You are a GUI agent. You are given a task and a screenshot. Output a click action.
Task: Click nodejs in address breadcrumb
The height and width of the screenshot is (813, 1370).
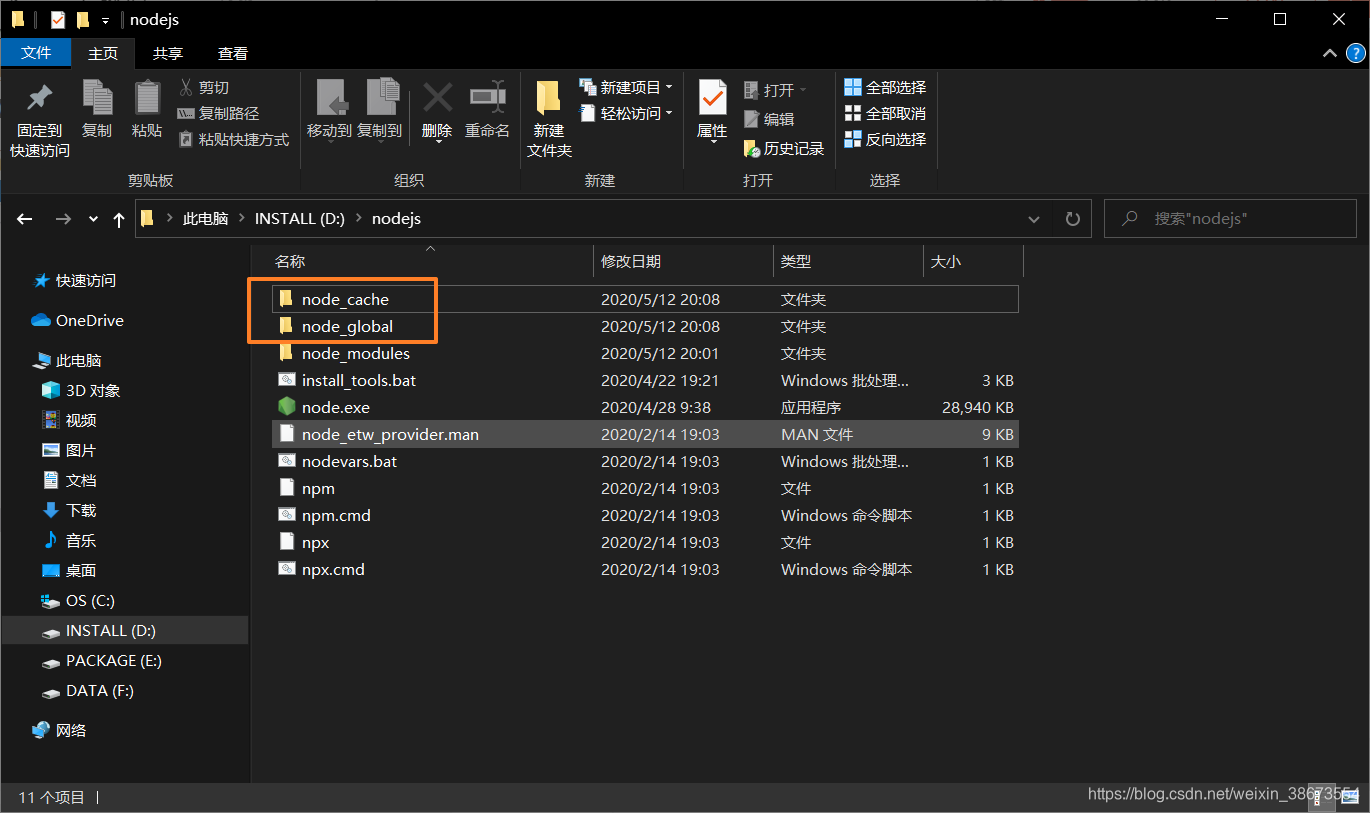(x=396, y=219)
